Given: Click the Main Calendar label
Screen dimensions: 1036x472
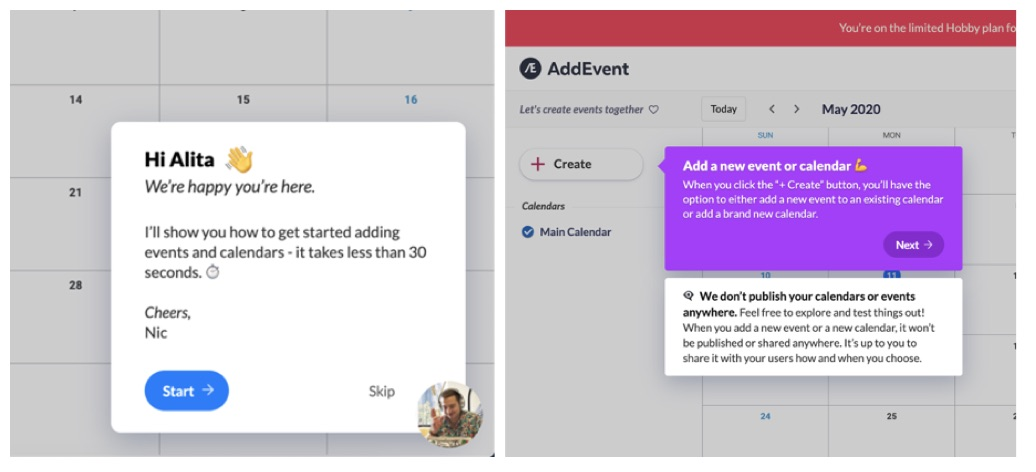Looking at the screenshot, I should coord(575,232).
